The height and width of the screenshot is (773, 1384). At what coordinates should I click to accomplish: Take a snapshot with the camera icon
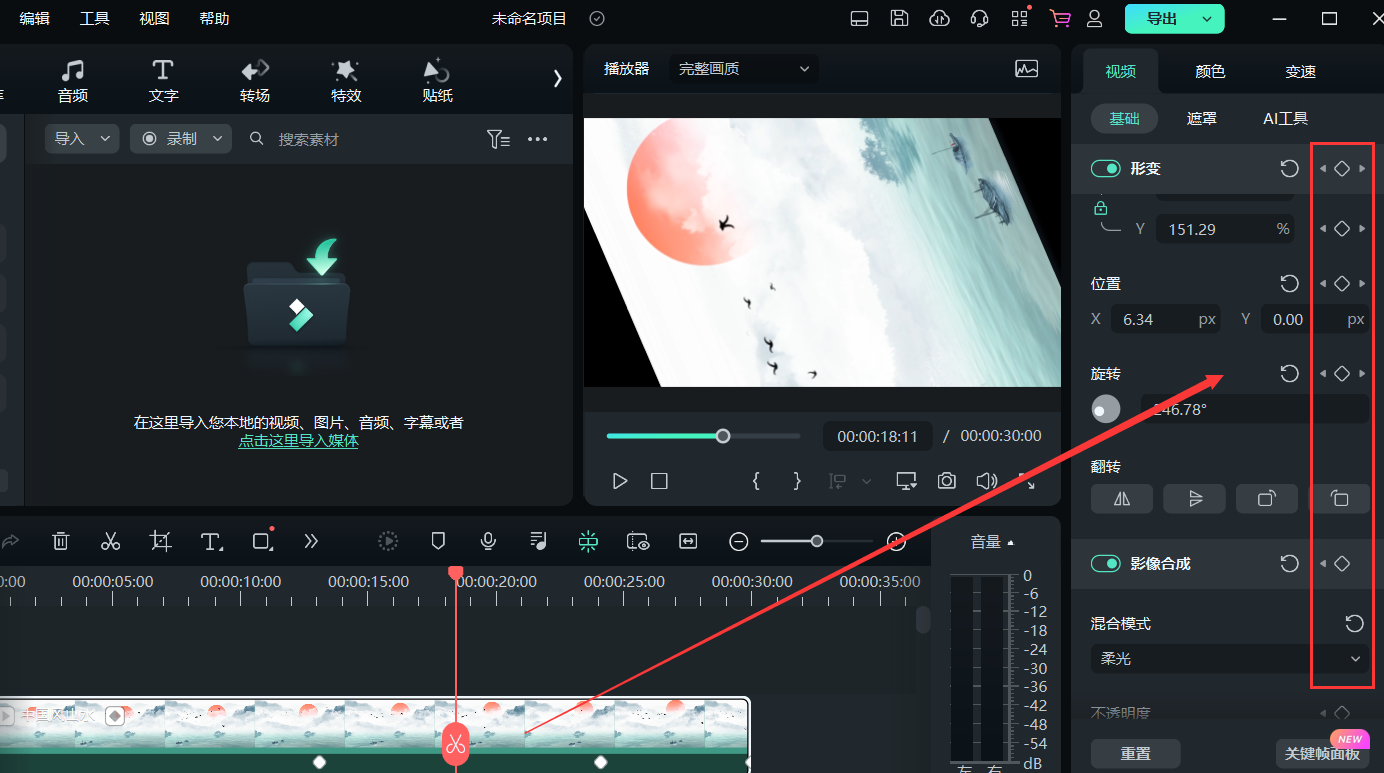click(x=947, y=481)
